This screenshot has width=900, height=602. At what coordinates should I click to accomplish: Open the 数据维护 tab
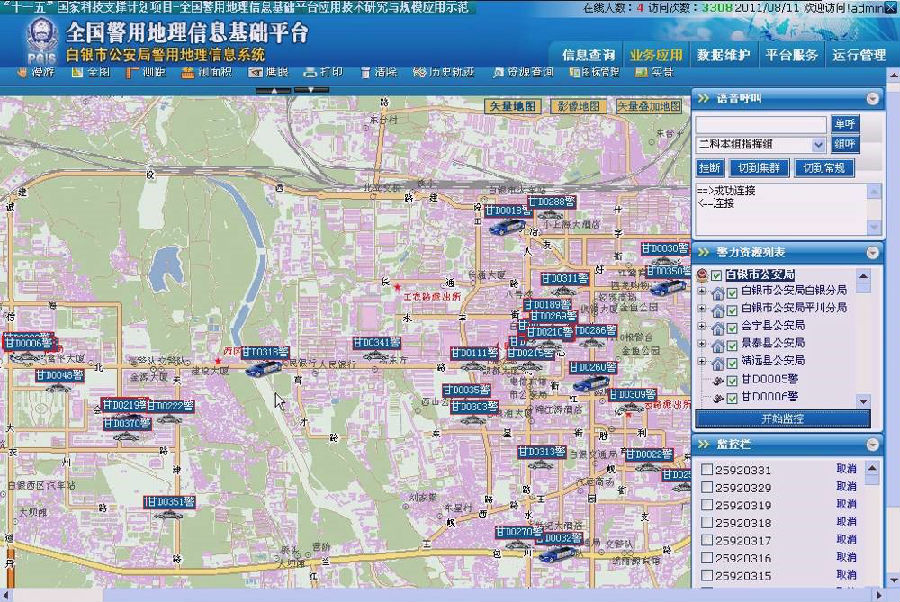pos(724,55)
